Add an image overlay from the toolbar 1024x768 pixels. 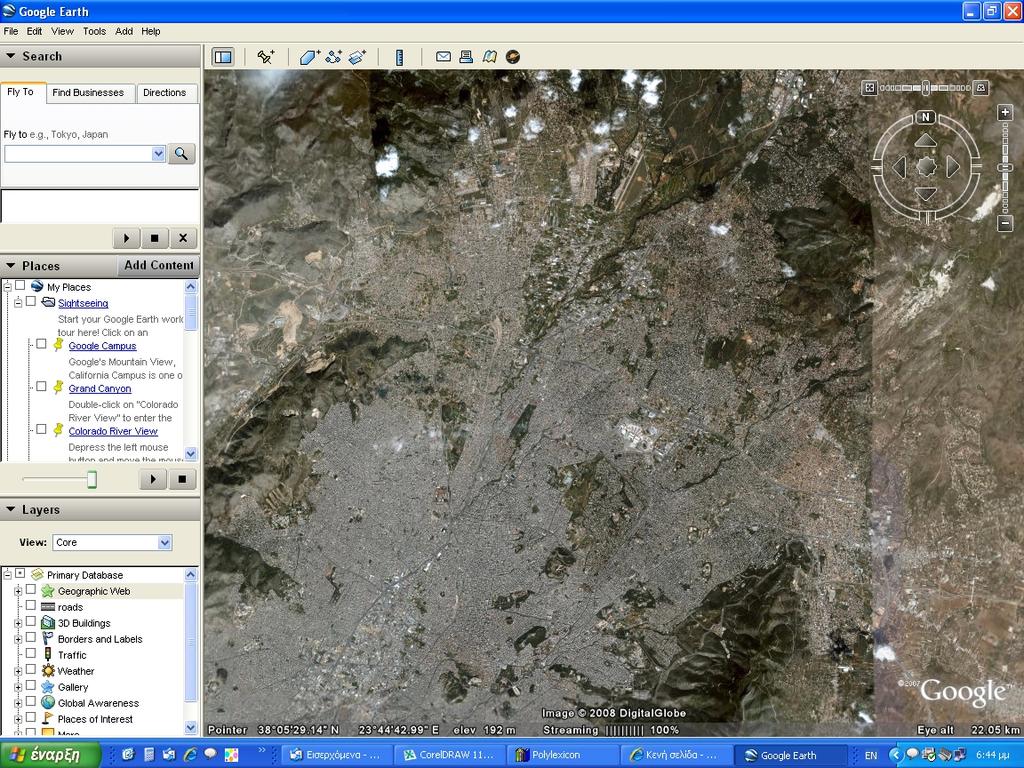(357, 57)
